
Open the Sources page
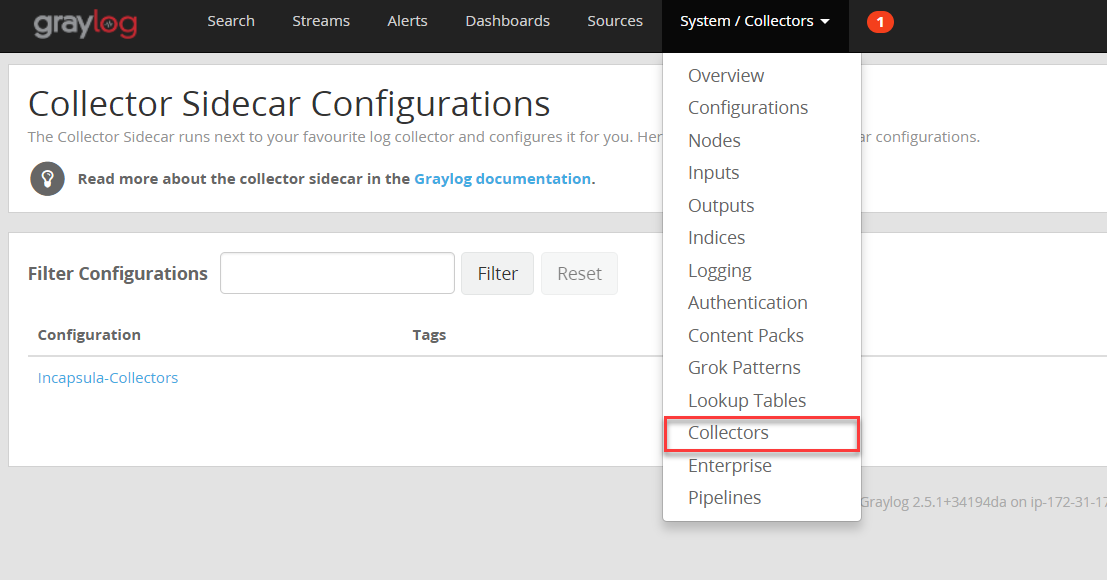pyautogui.click(x=615, y=21)
